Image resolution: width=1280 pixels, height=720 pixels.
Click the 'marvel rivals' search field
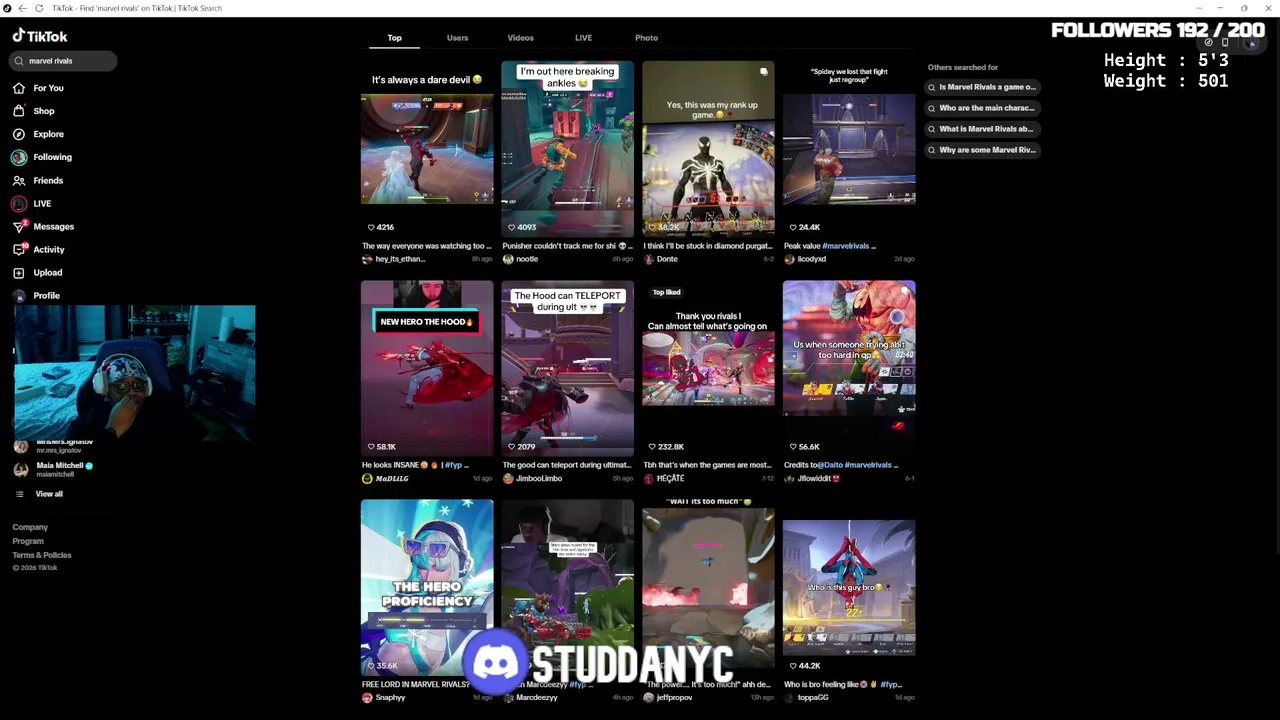coord(64,61)
